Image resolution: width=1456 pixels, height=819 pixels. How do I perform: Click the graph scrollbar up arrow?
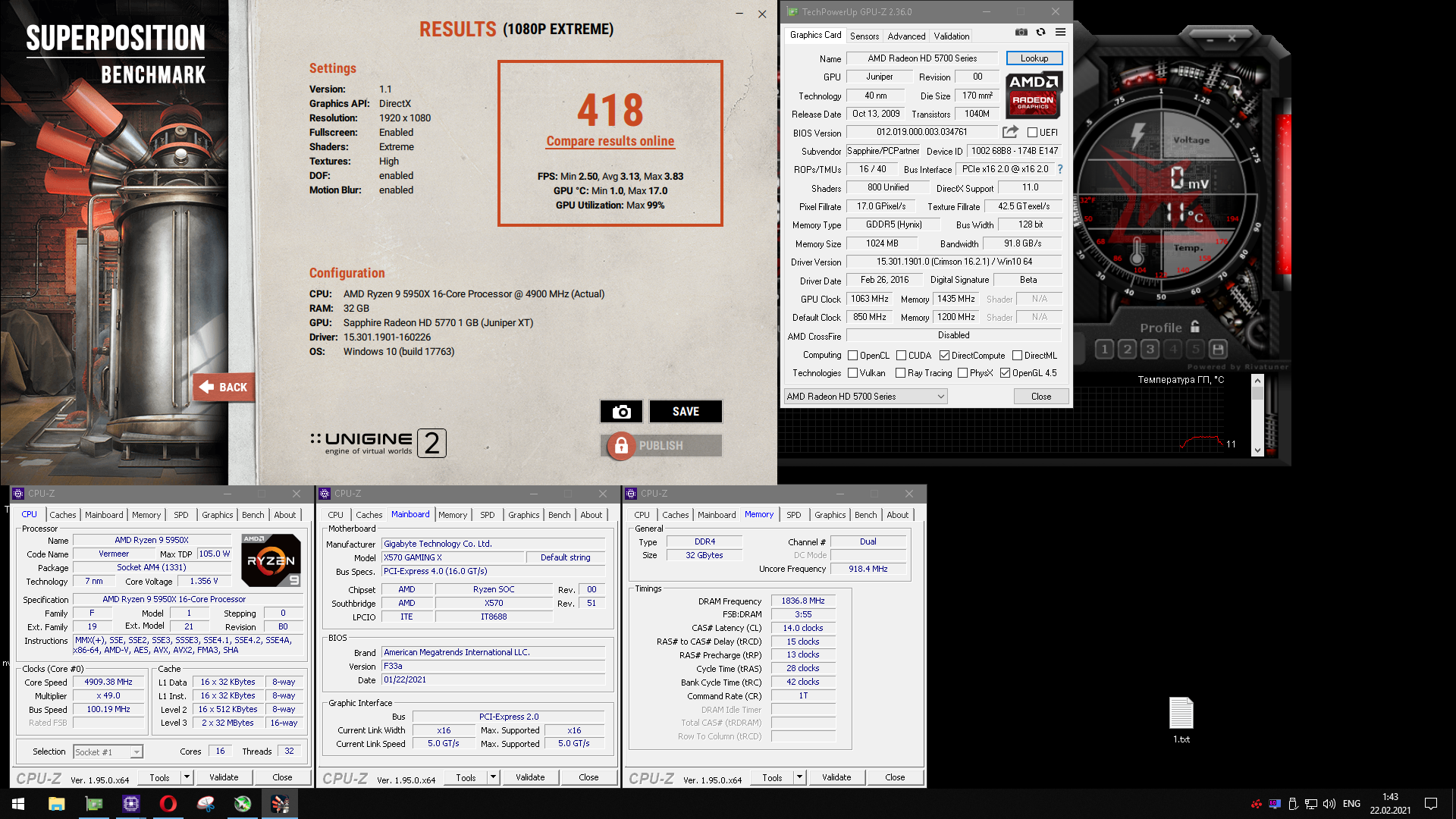point(1257,381)
